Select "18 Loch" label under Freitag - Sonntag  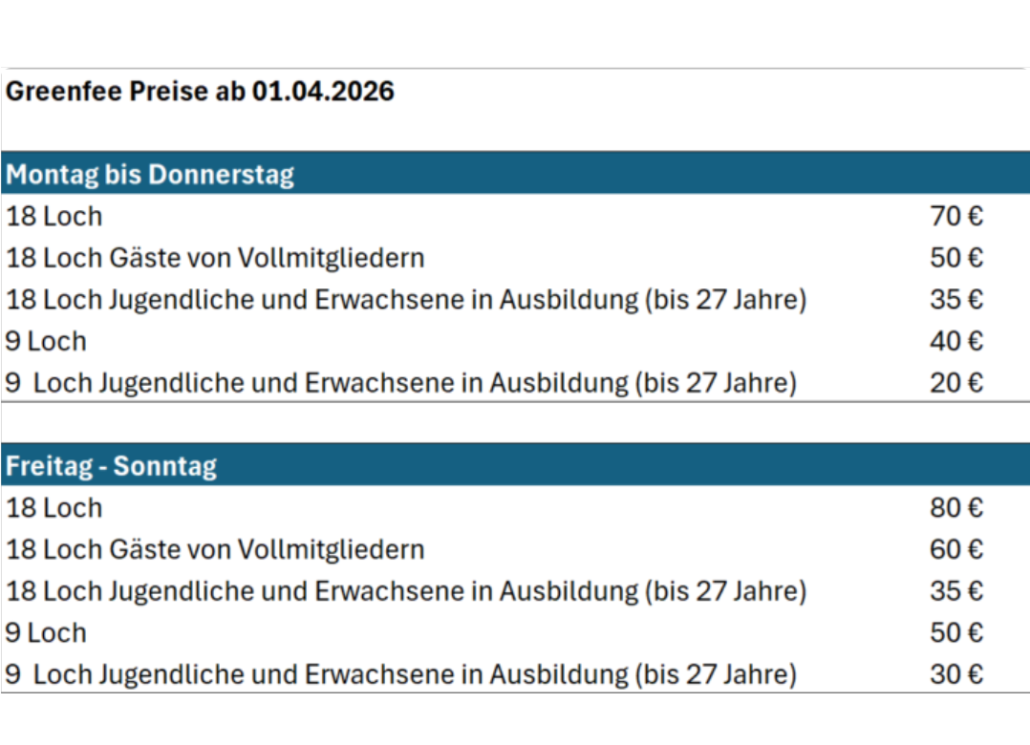coord(54,508)
